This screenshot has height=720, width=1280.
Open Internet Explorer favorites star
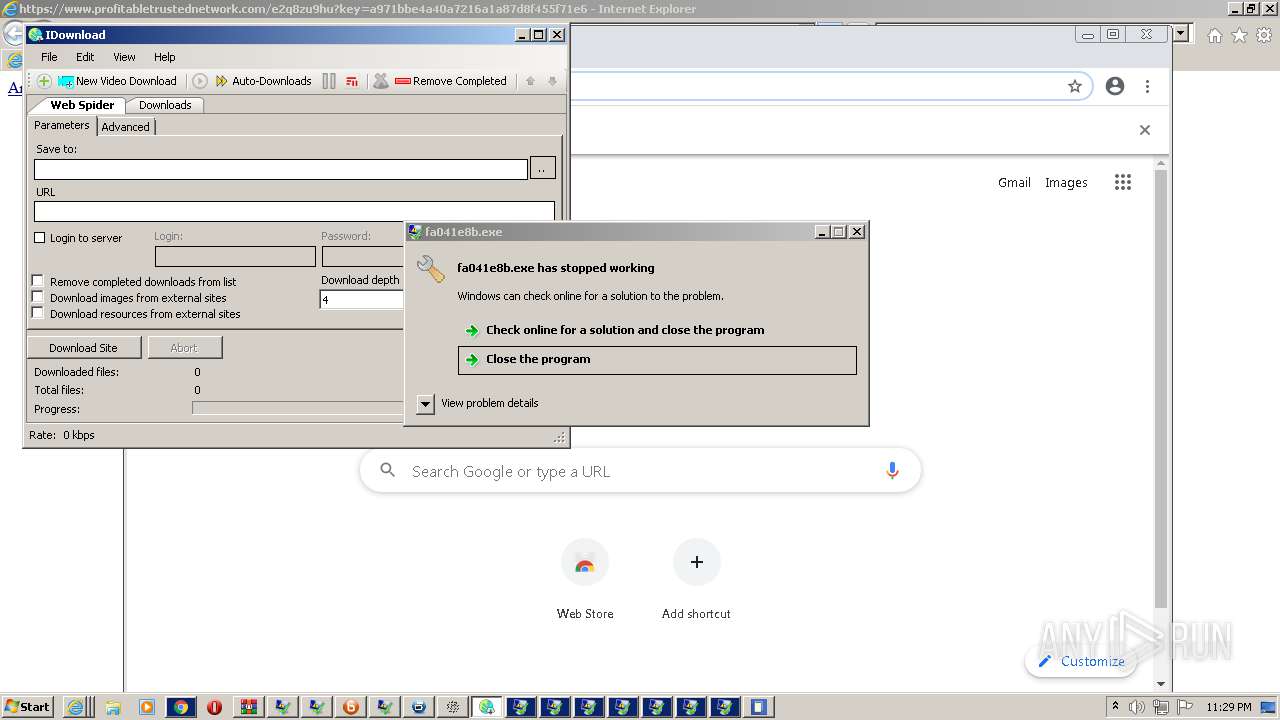click(1239, 35)
